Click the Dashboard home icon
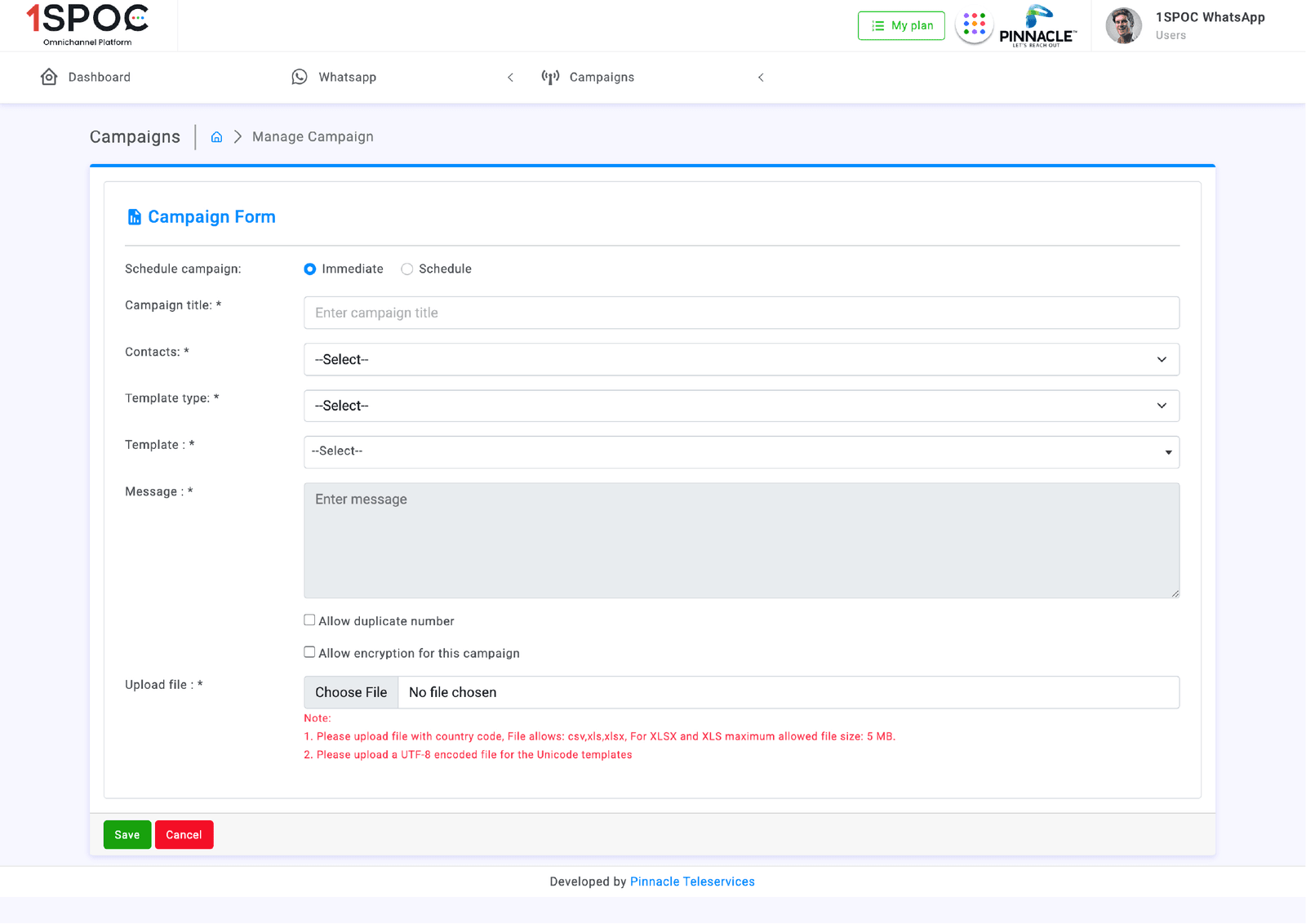 (49, 77)
